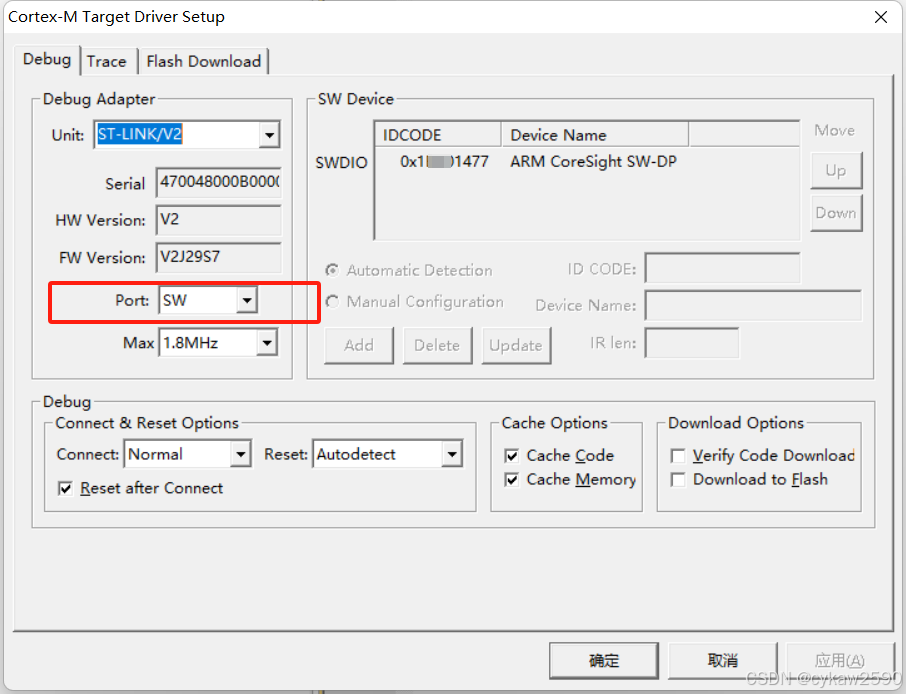This screenshot has height=694, width=906.
Task: Click the IDCODE column header
Action: coord(439,135)
